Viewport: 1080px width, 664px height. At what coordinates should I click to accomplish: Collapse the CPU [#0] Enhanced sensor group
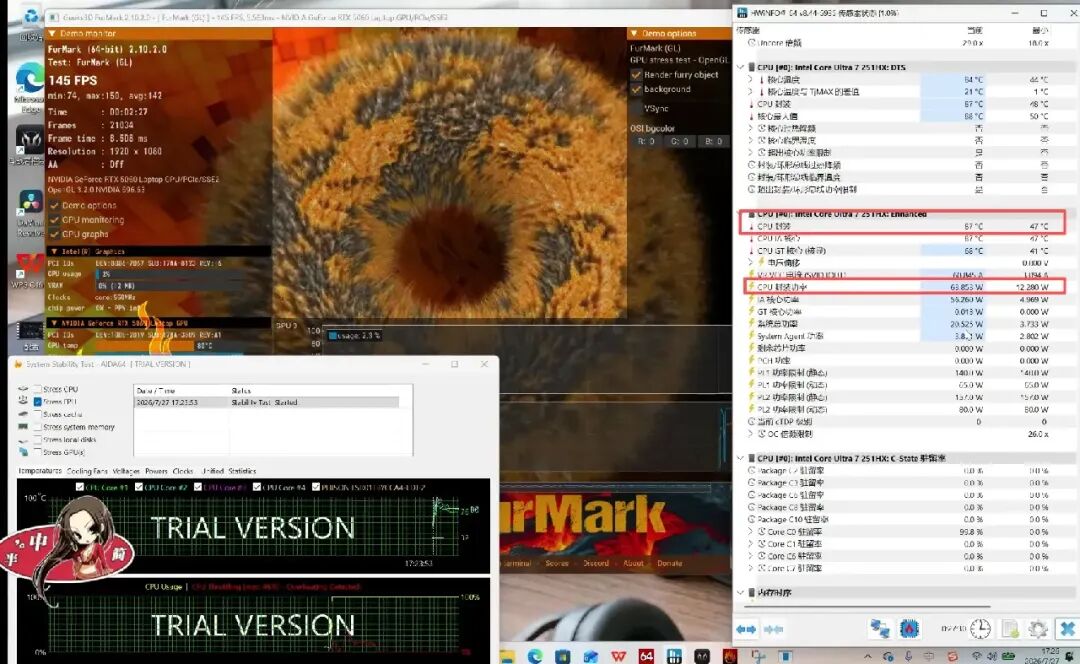point(740,214)
